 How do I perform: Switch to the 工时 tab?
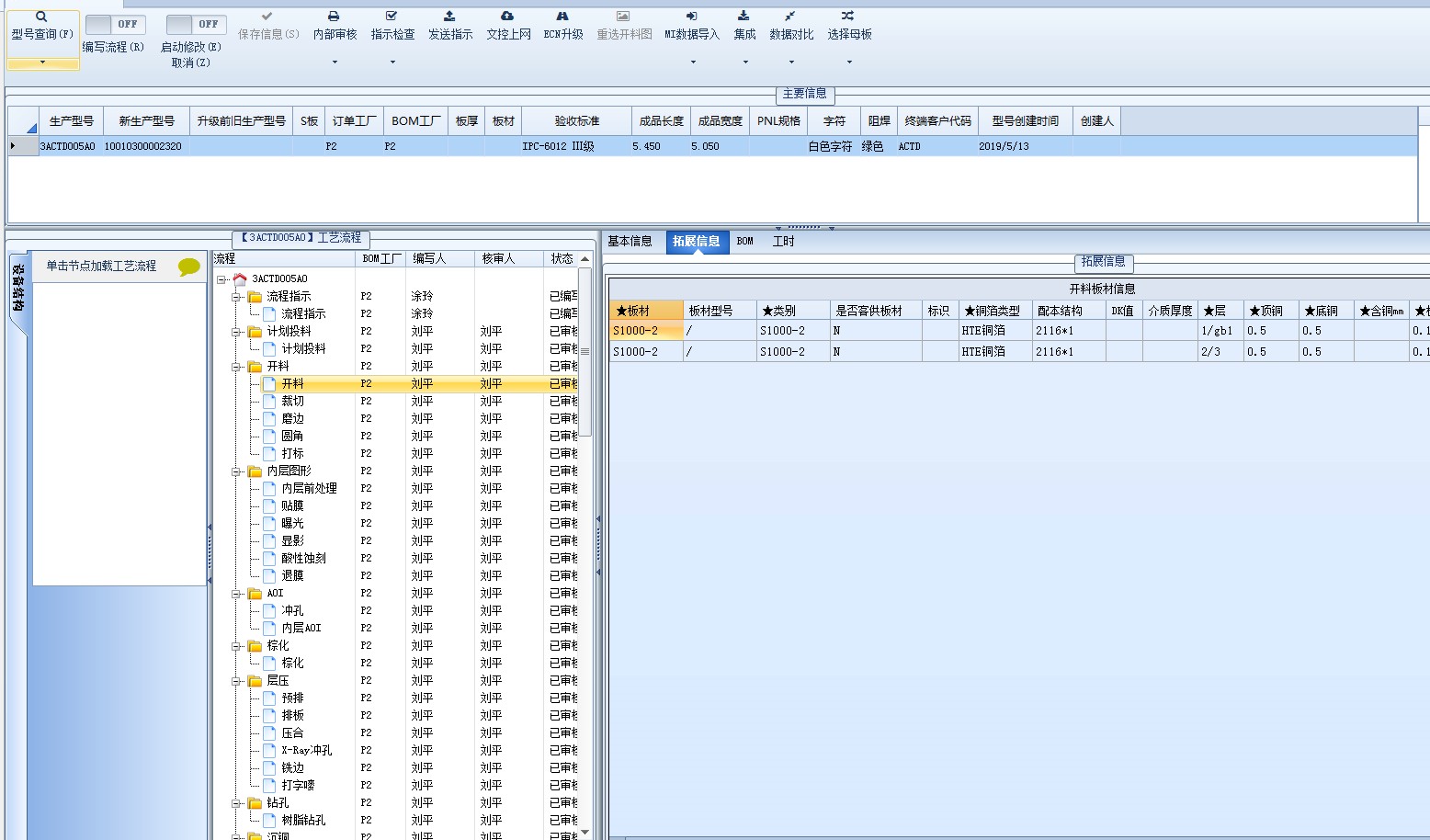click(x=783, y=242)
